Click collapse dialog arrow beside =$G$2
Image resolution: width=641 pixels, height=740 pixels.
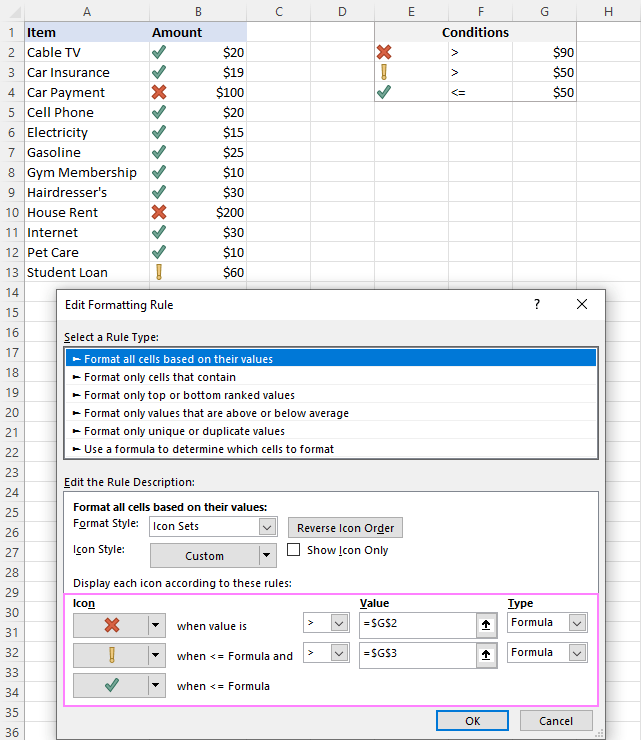(486, 625)
